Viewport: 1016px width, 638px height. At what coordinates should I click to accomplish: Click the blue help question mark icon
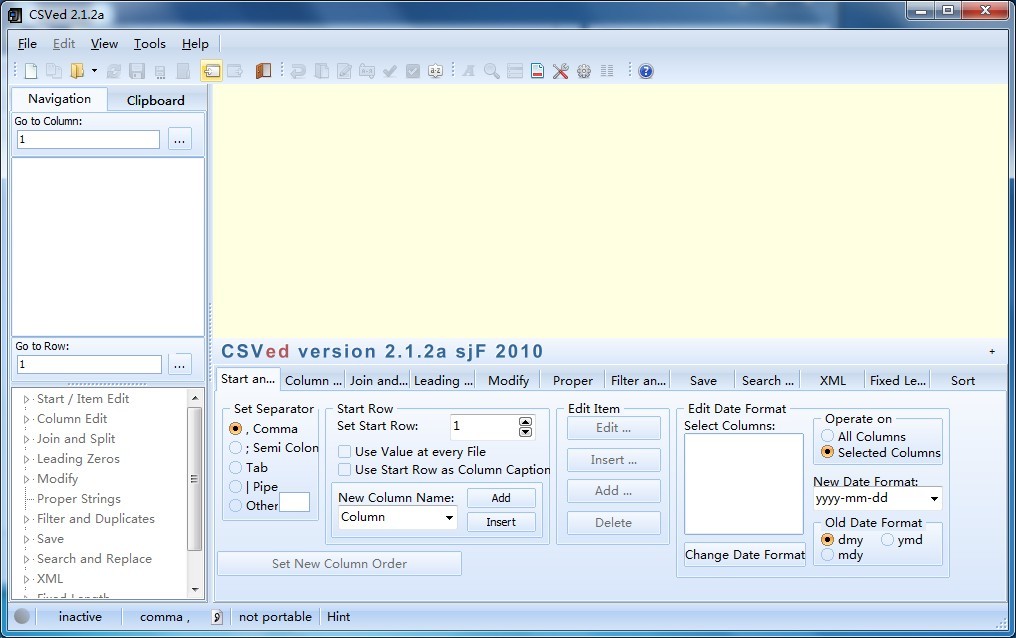(646, 71)
